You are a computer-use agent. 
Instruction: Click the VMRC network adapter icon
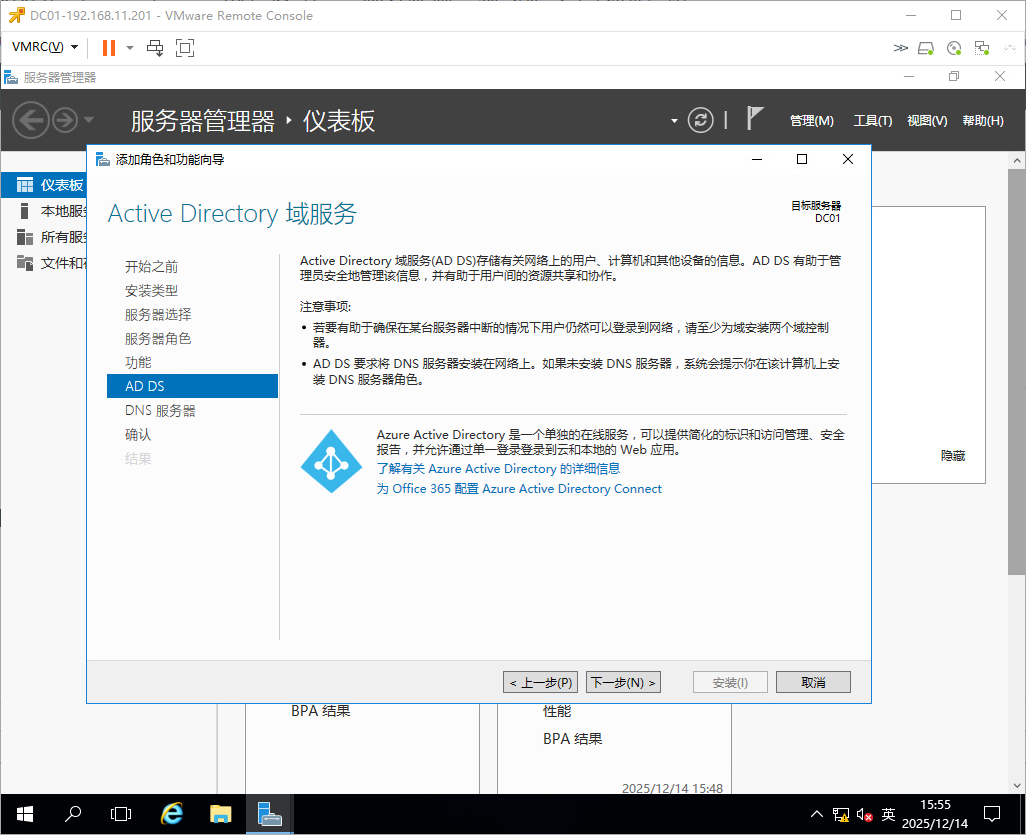point(982,48)
